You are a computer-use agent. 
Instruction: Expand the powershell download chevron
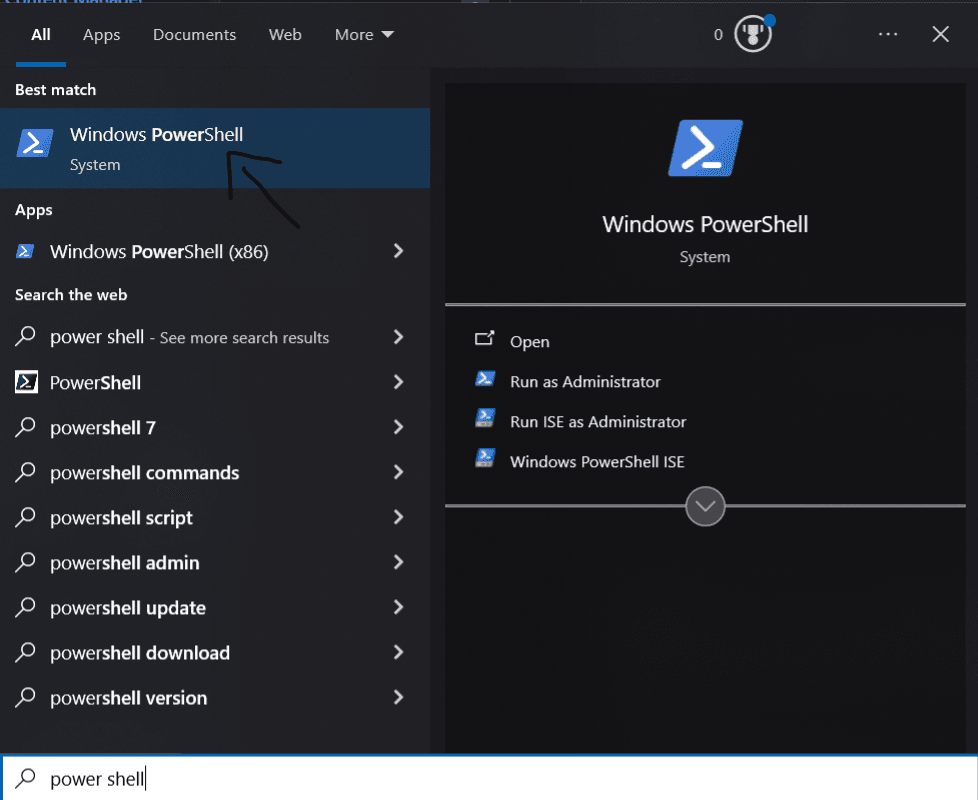[399, 652]
